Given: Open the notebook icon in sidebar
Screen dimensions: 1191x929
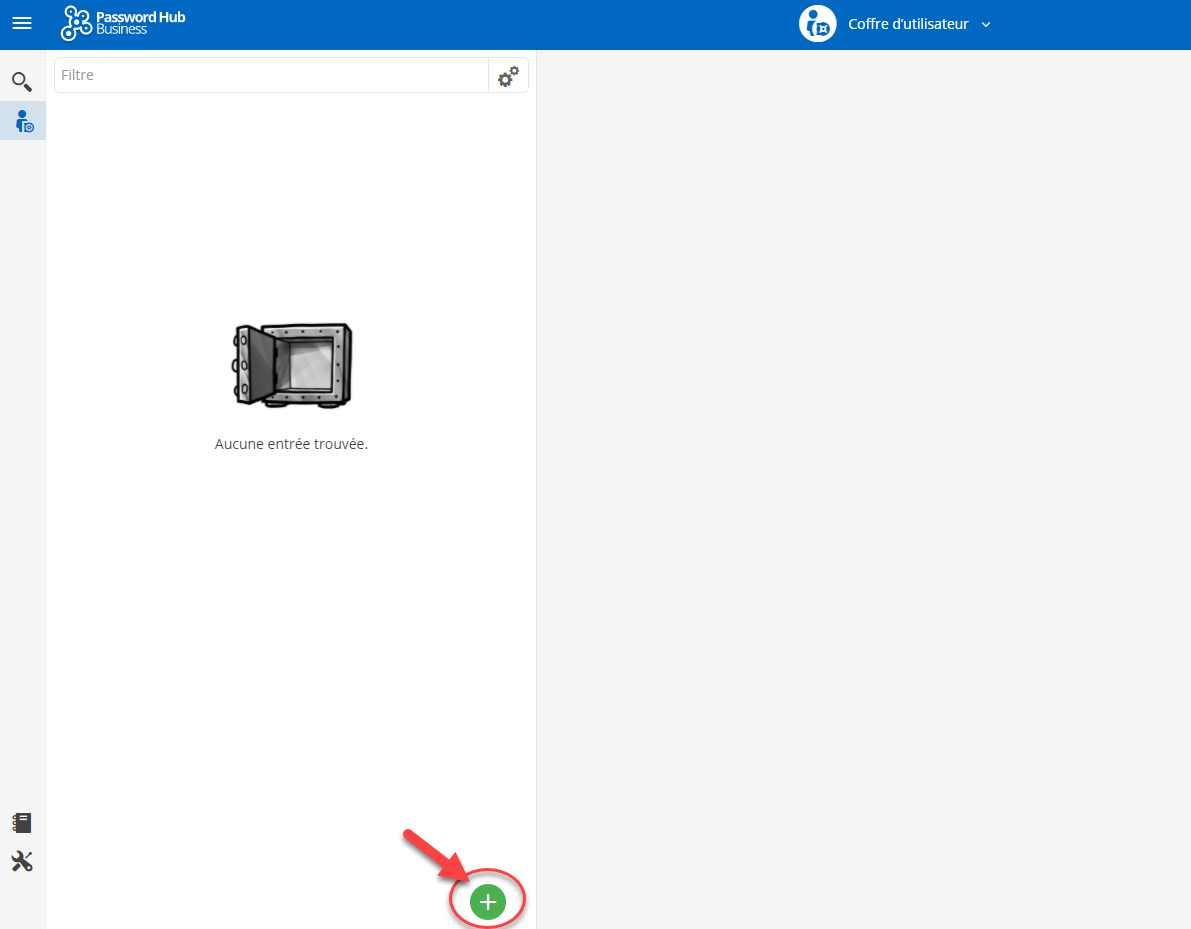Looking at the screenshot, I should pos(22,823).
